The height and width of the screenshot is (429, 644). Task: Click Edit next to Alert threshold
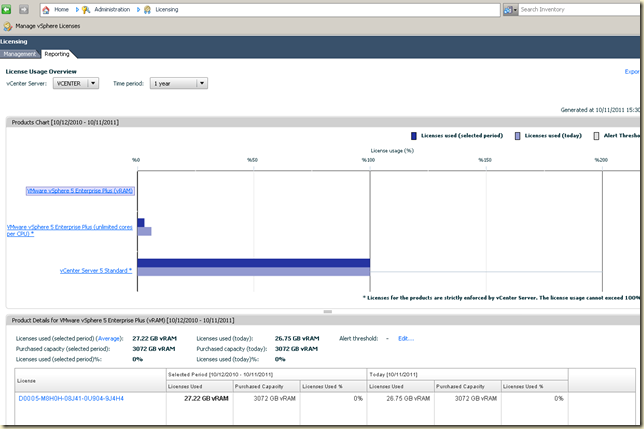click(x=406, y=339)
